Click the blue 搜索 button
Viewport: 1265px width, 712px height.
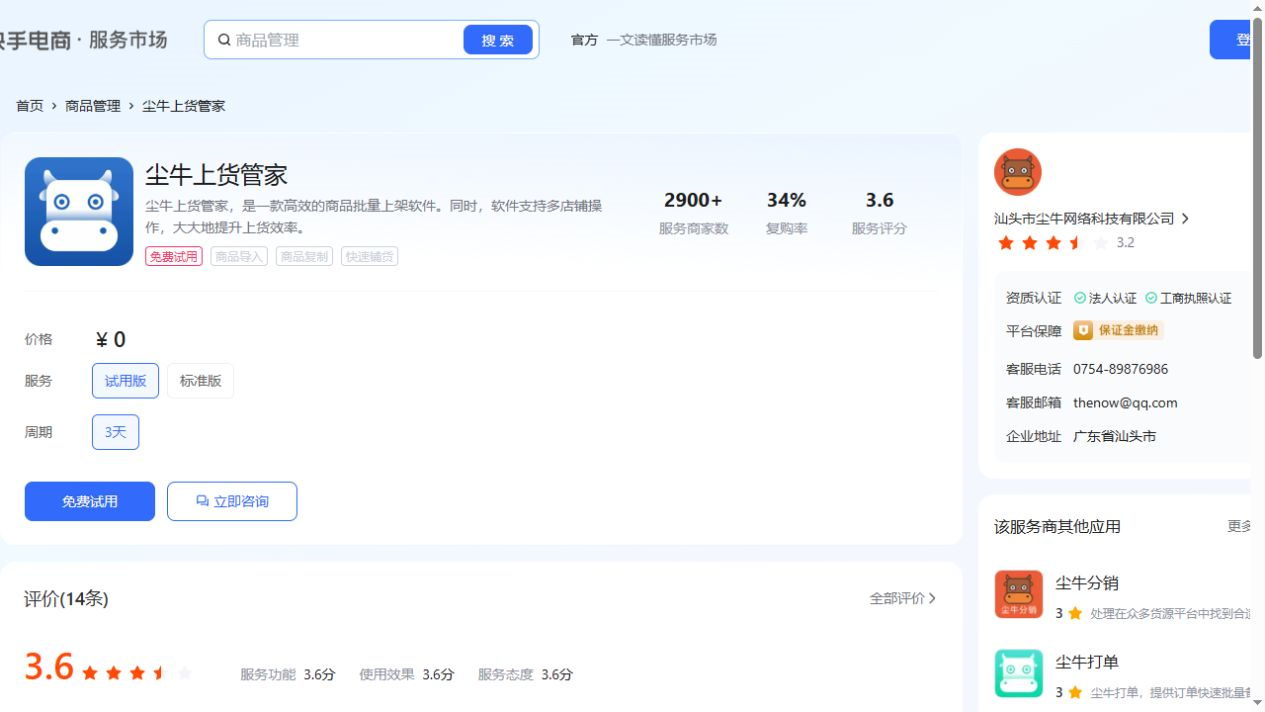(x=498, y=40)
